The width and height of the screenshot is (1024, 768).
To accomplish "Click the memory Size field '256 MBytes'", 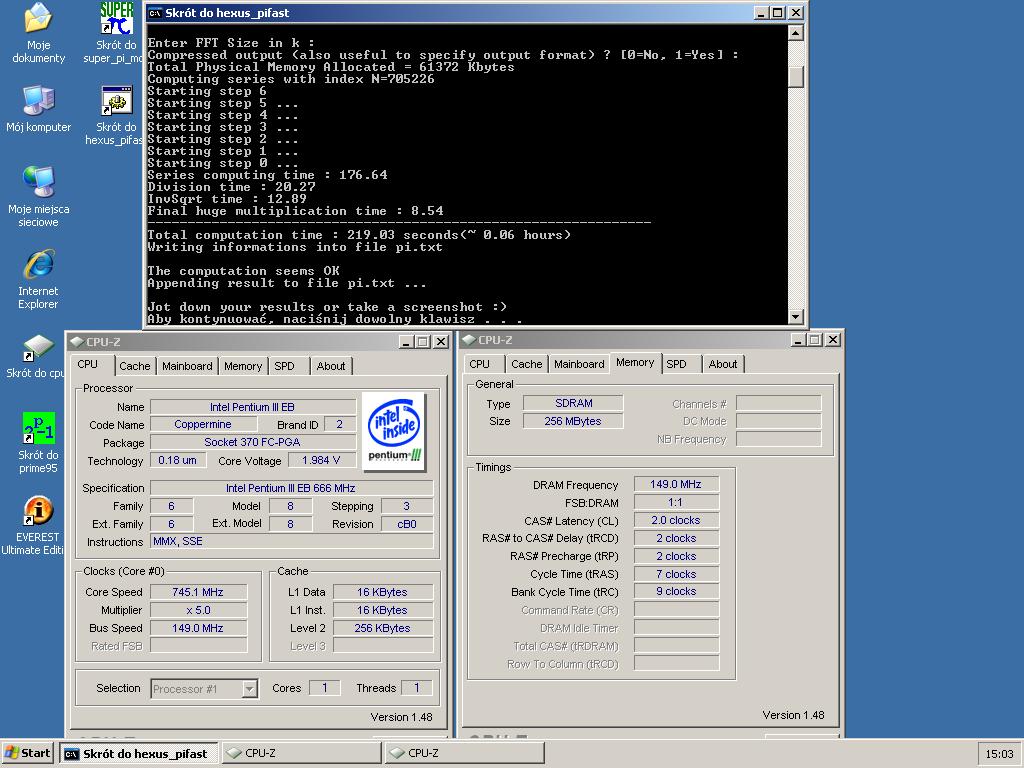I will pos(573,421).
